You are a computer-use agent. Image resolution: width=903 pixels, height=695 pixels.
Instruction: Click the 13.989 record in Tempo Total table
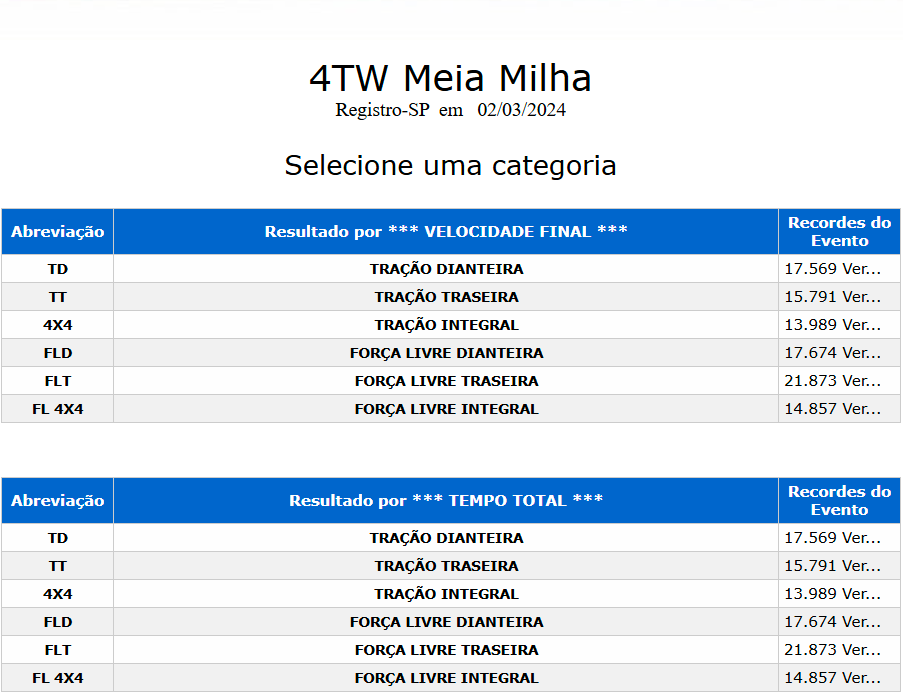pos(833,594)
